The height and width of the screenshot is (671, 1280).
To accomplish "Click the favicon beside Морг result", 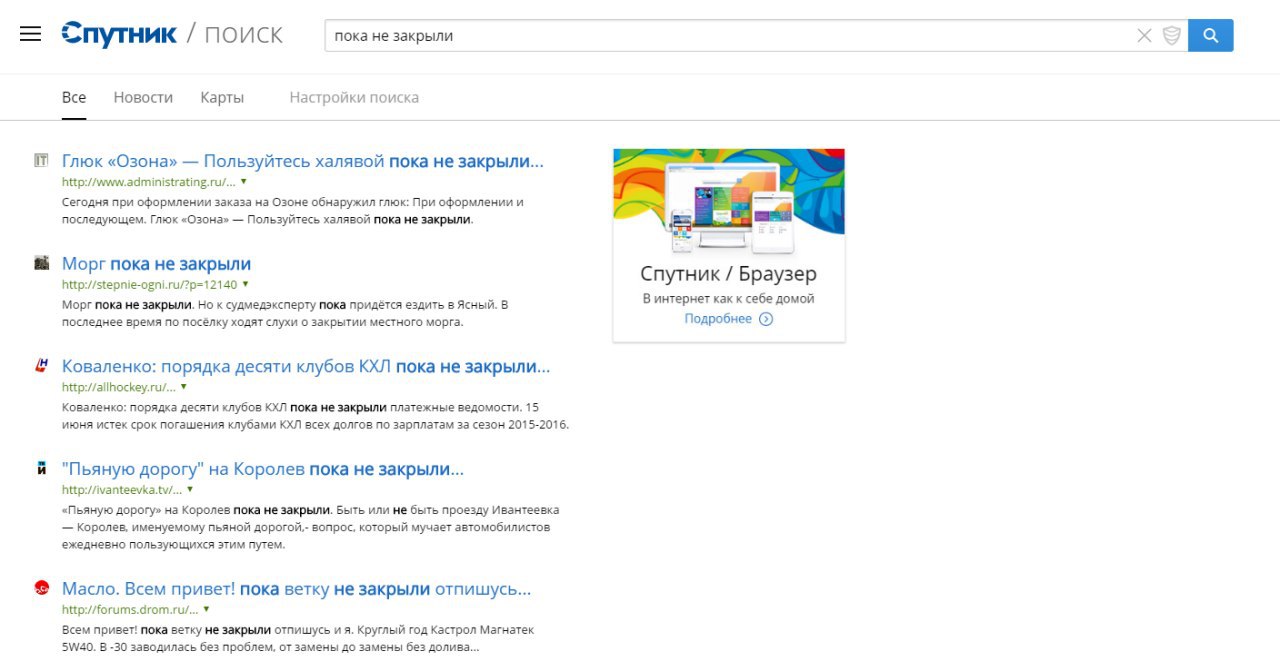I will (x=41, y=263).
